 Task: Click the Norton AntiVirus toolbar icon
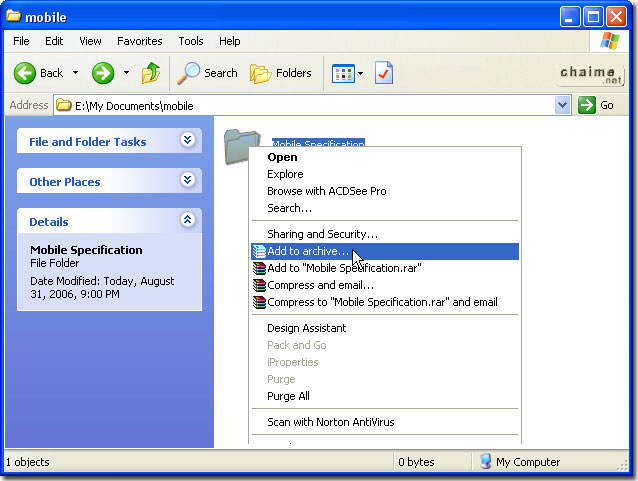[x=384, y=73]
